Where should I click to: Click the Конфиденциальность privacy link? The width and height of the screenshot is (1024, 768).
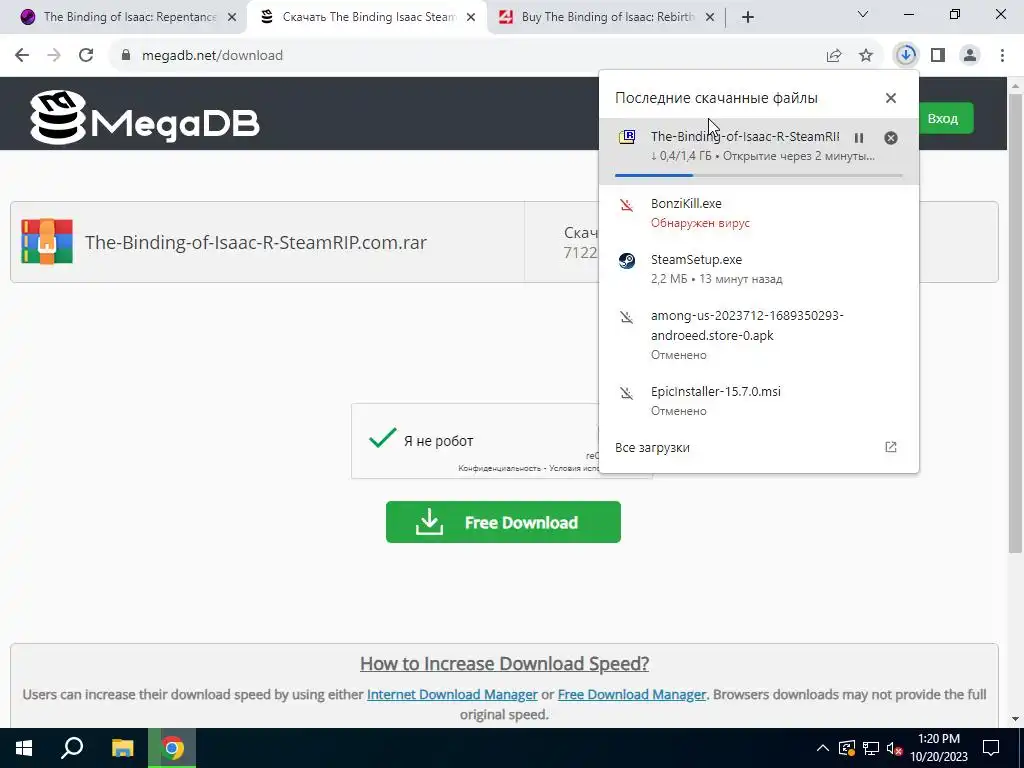(x=500, y=468)
